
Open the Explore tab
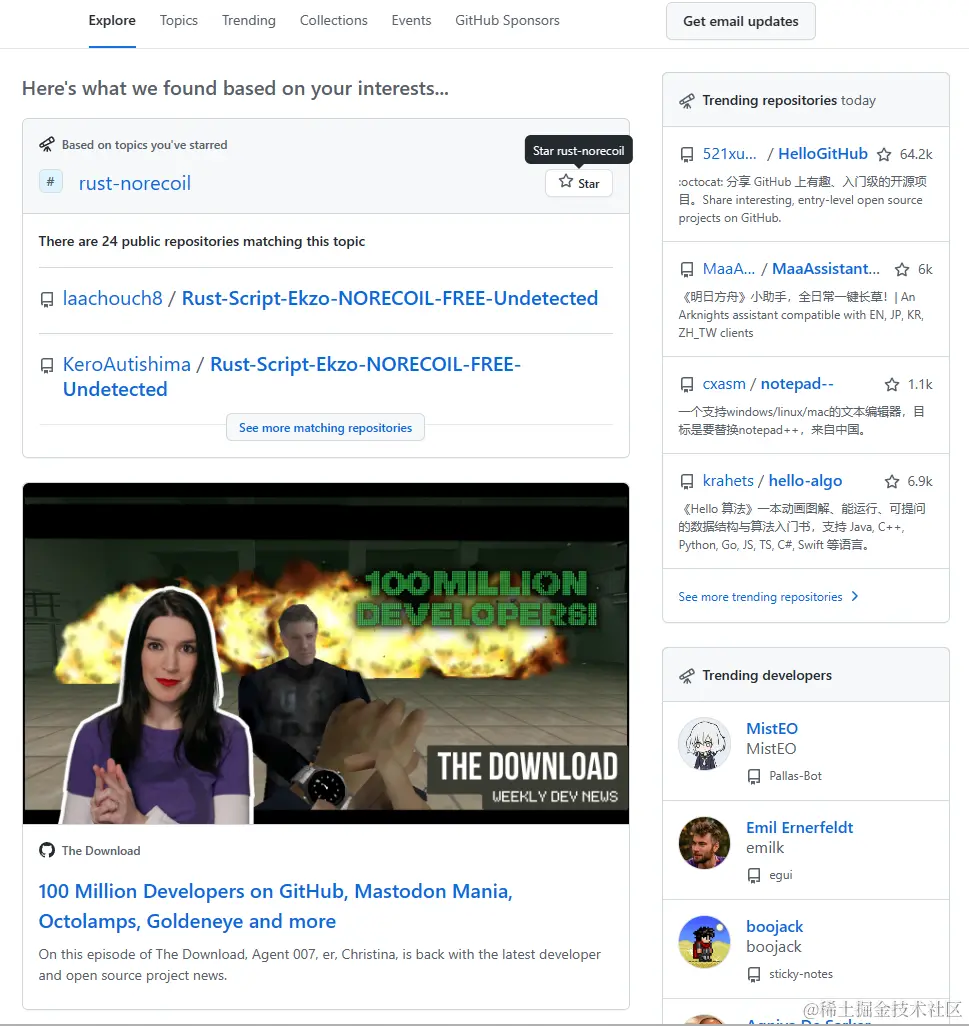click(112, 20)
